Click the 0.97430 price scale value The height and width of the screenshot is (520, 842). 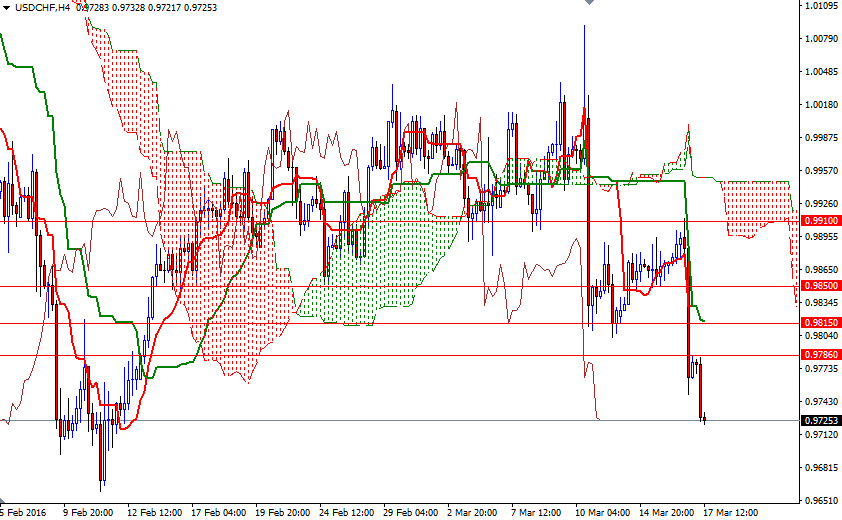point(822,402)
